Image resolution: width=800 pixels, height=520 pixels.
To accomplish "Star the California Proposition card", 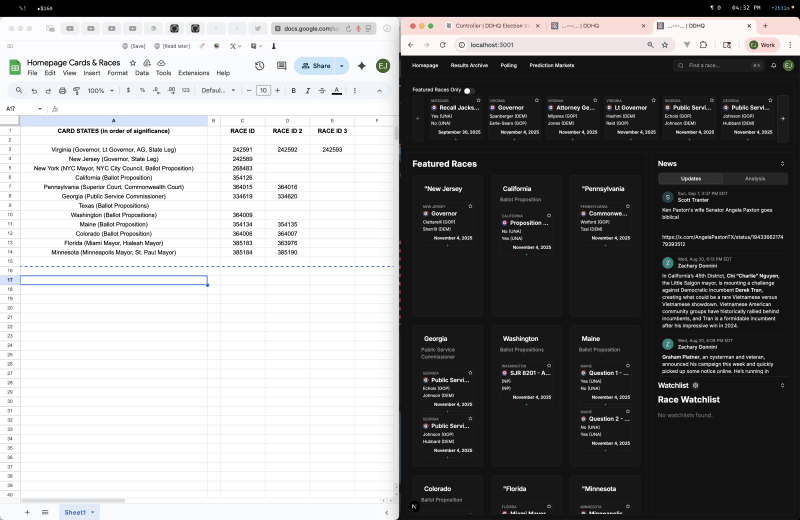I will [549, 215].
